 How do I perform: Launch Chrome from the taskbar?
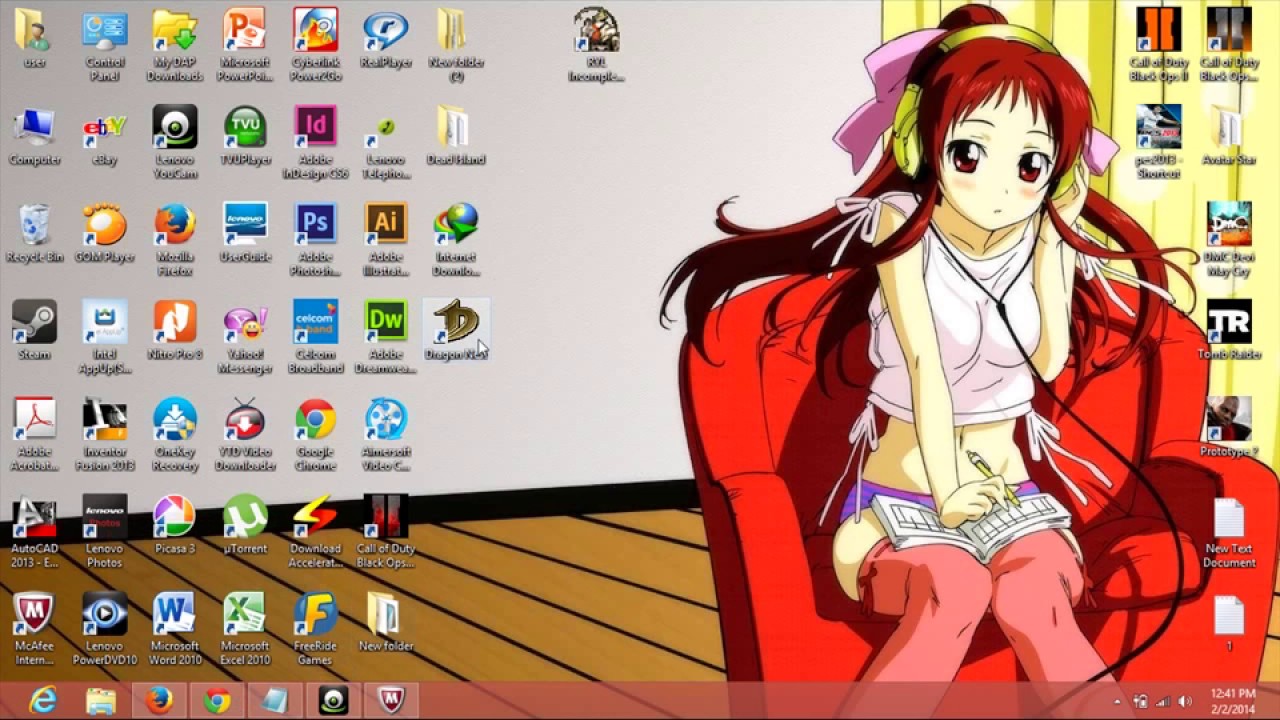[x=216, y=701]
